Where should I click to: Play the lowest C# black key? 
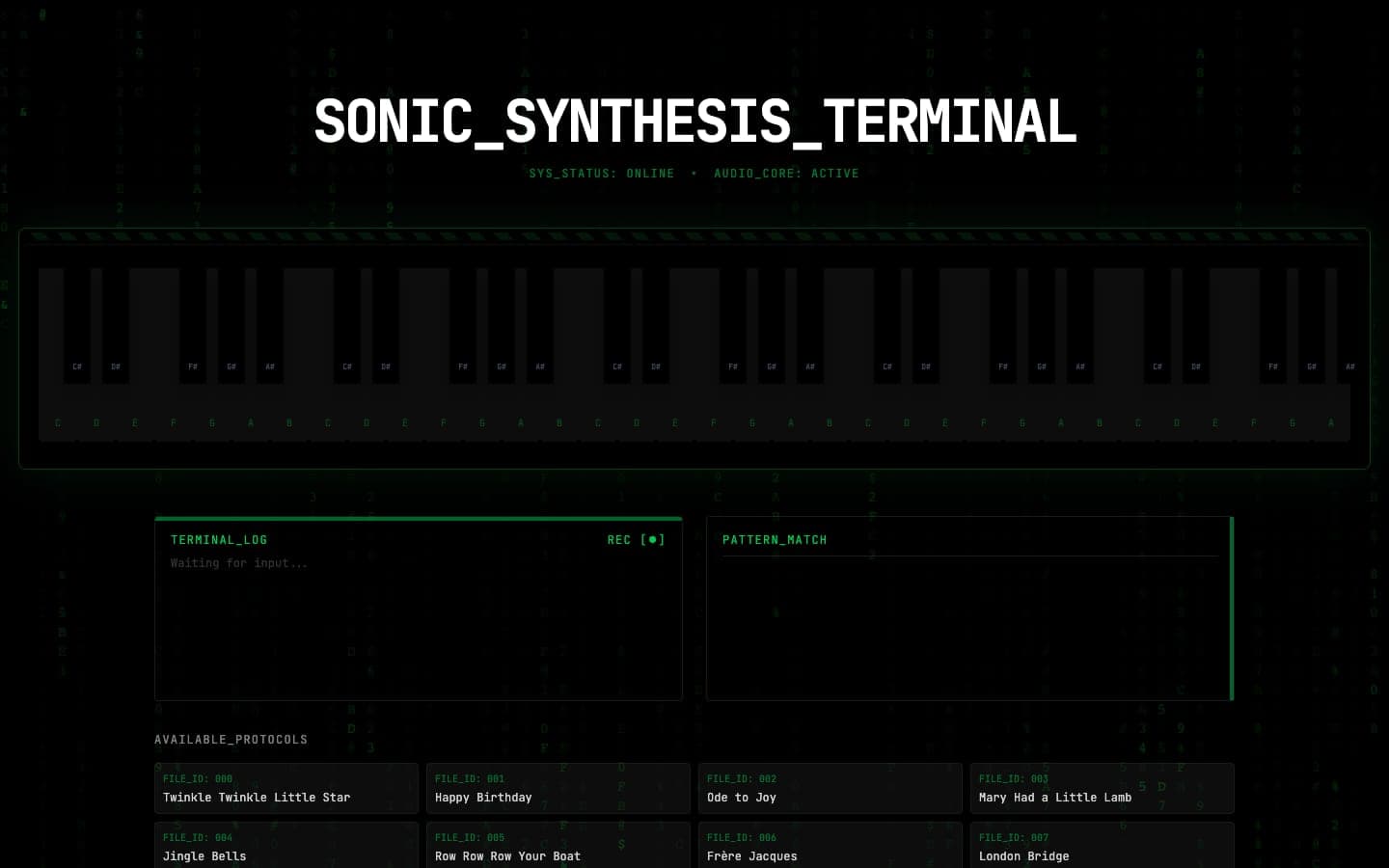[x=77, y=326]
